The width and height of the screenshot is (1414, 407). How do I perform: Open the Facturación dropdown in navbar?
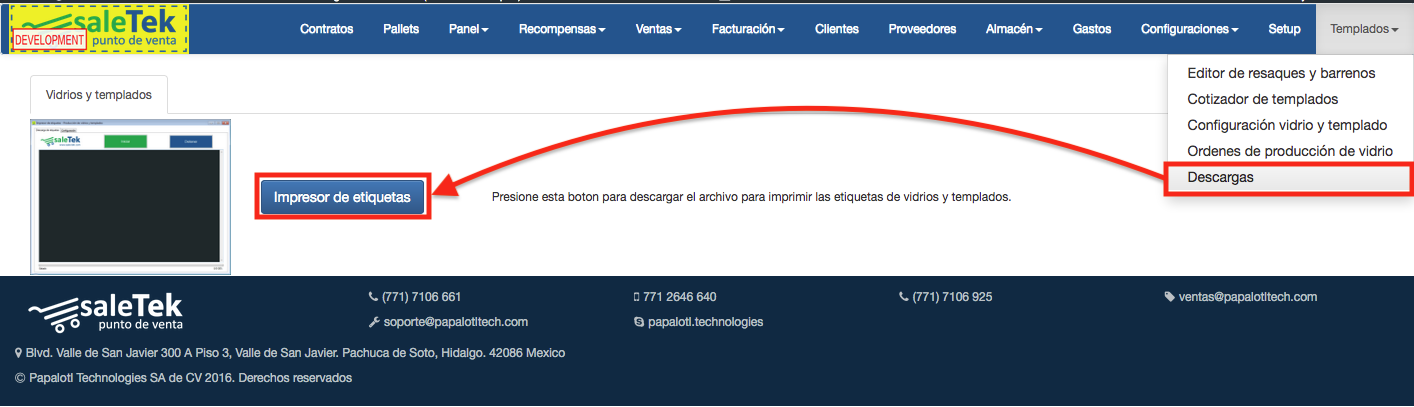pos(747,29)
